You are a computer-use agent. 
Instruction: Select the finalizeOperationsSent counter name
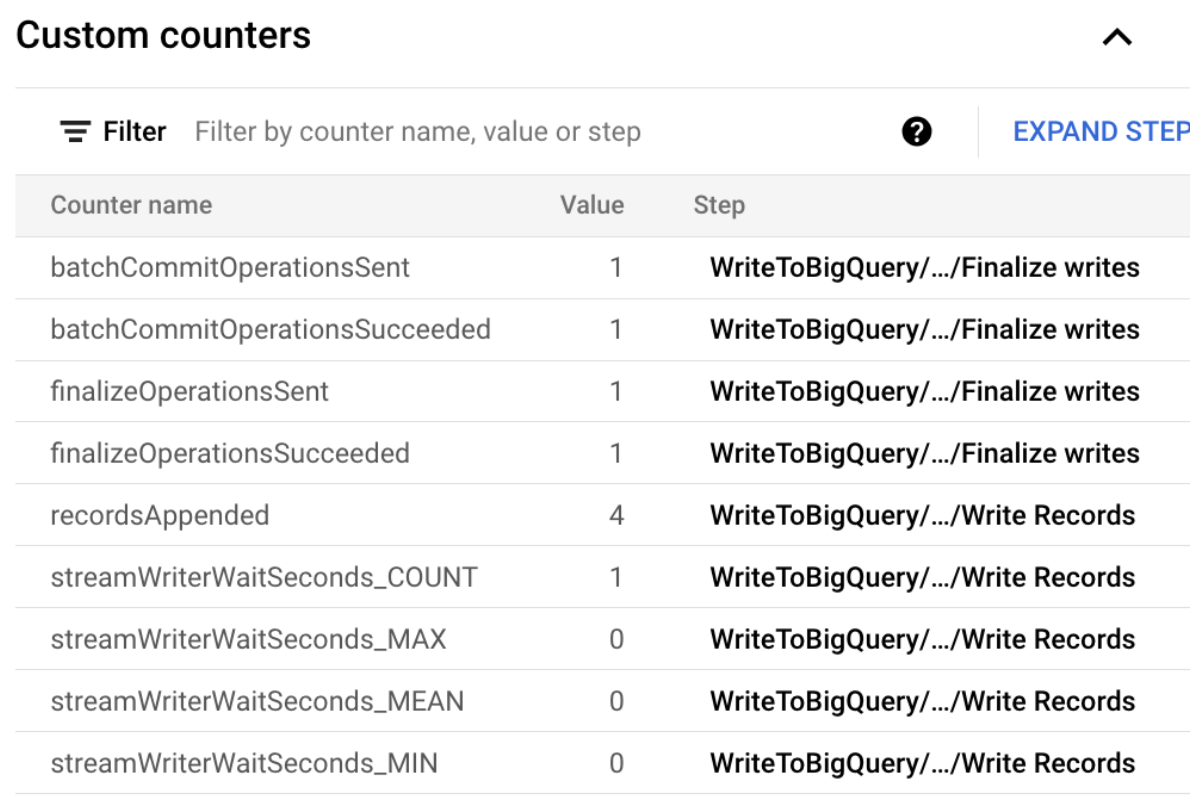(x=190, y=392)
